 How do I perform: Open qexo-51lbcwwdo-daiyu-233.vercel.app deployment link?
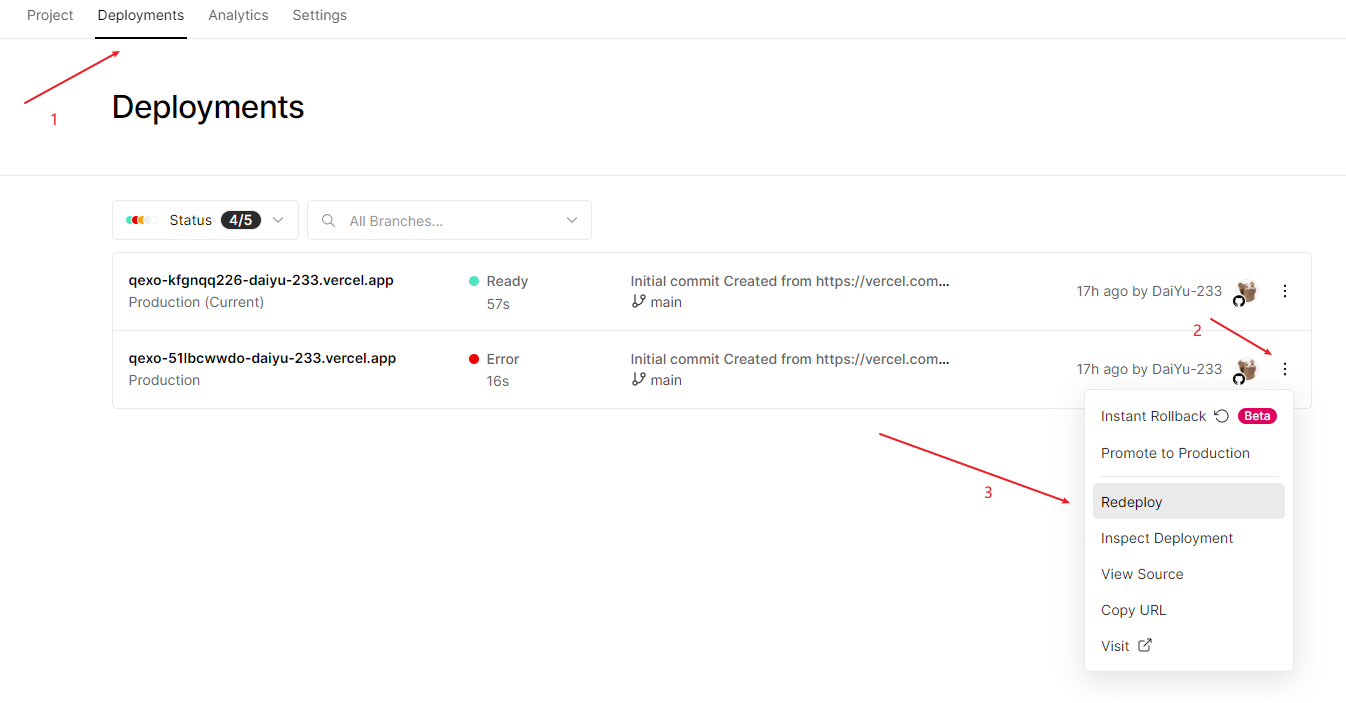pyautogui.click(x=262, y=359)
